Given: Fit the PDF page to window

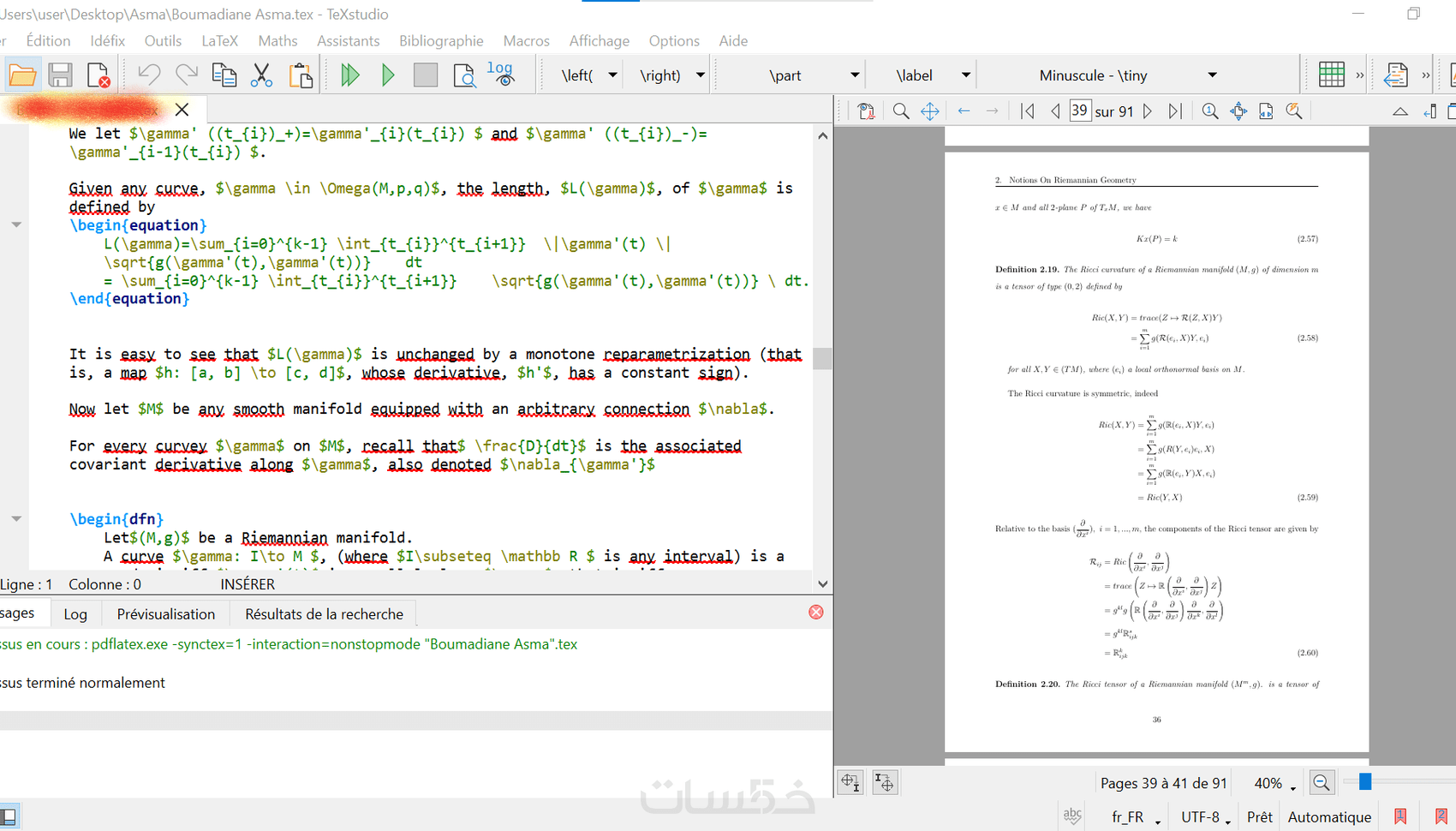Looking at the screenshot, I should pyautogui.click(x=1238, y=111).
